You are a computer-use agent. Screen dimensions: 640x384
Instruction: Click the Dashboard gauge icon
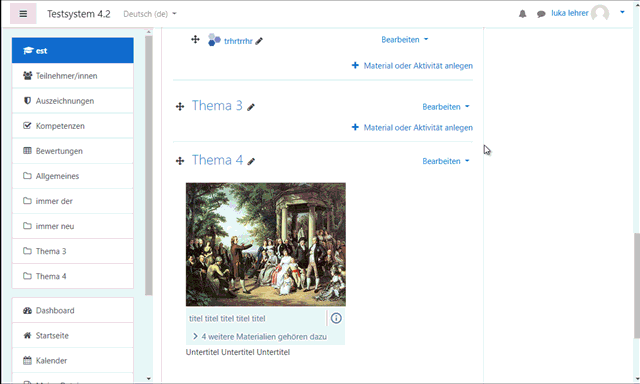click(27, 311)
